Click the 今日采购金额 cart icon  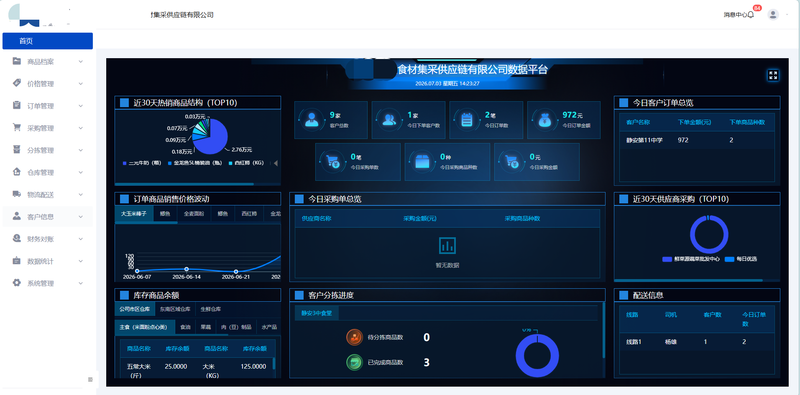[511, 161]
